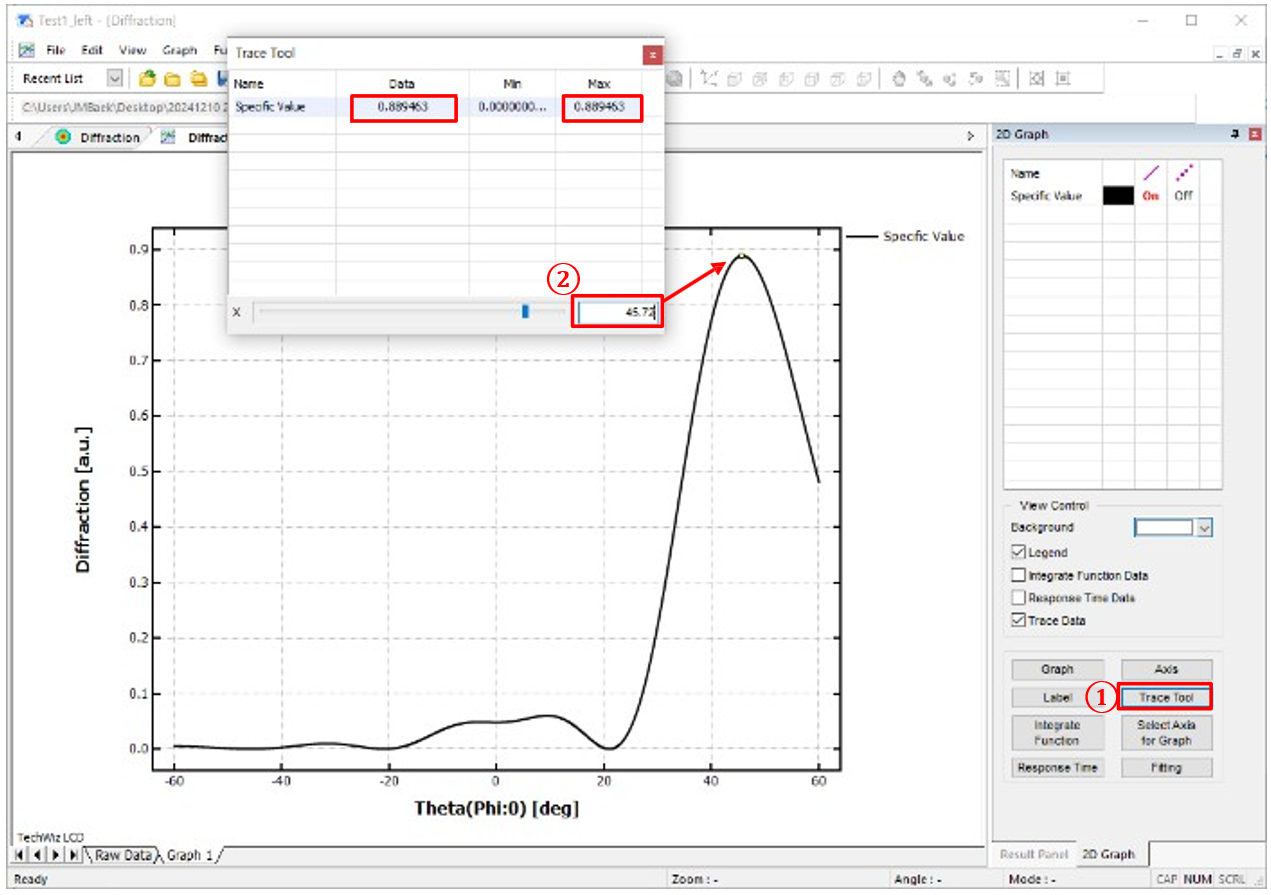The image size is (1271, 895).
Task: Click the next sheet arrow icon
Action: pos(55,855)
